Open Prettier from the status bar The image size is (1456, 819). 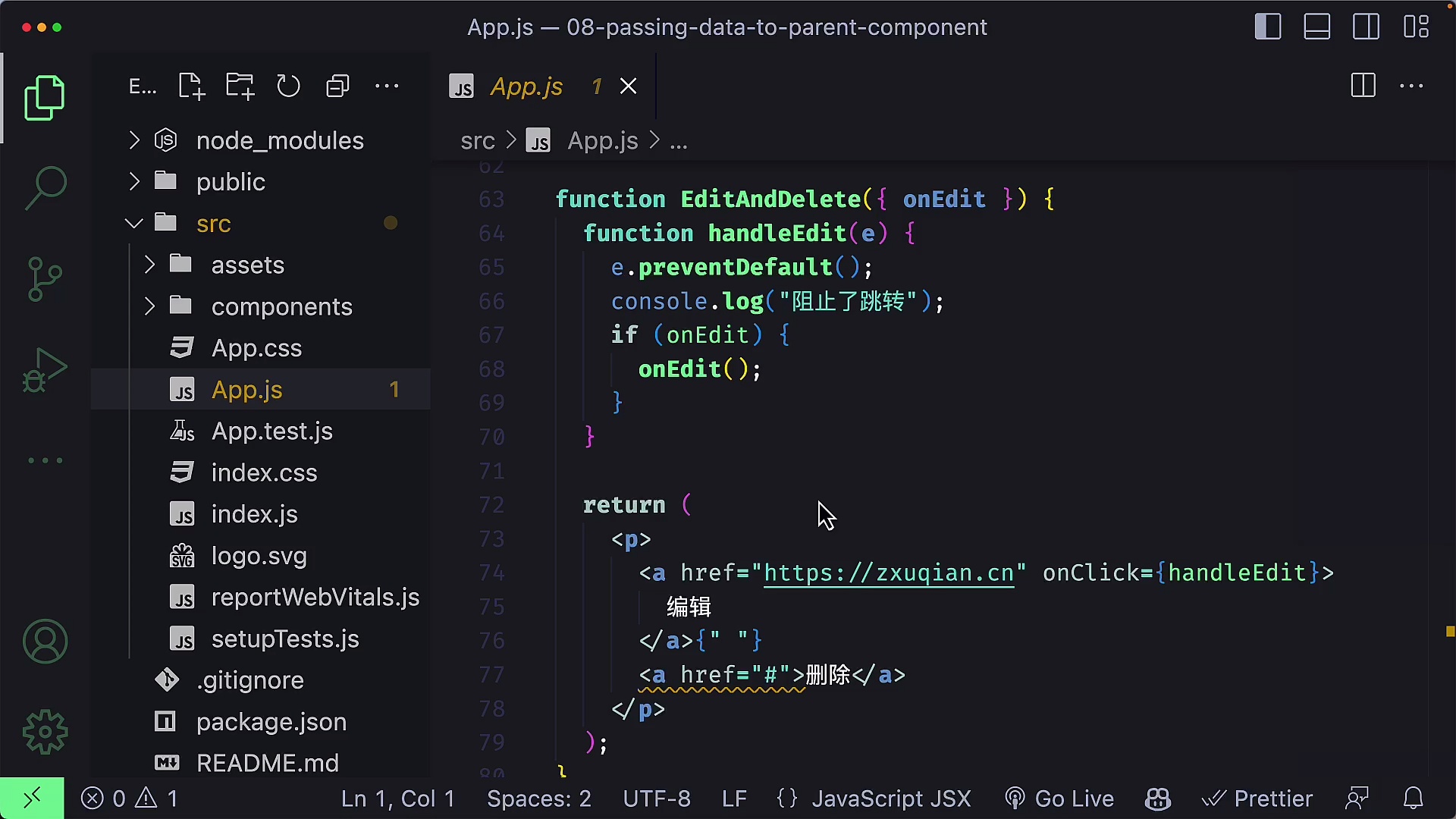(x=1258, y=798)
